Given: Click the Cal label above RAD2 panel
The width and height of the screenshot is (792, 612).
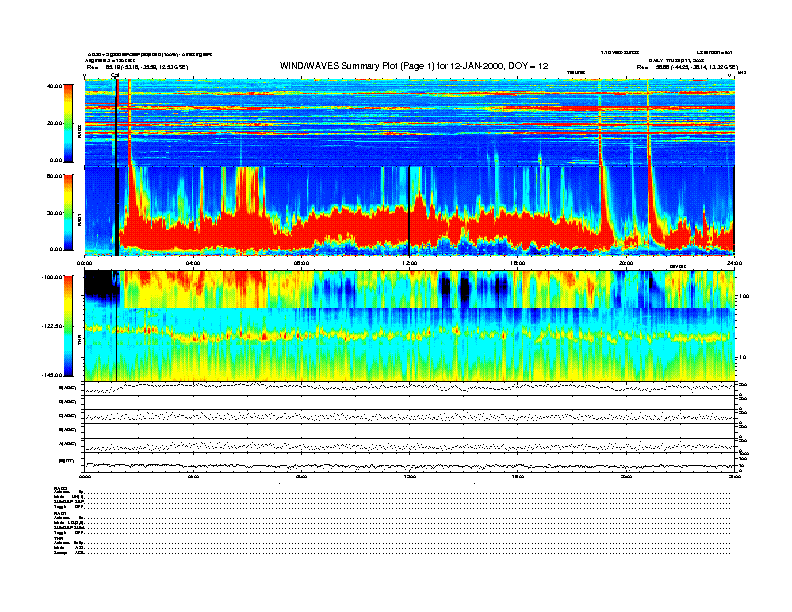Looking at the screenshot, I should [x=115, y=75].
